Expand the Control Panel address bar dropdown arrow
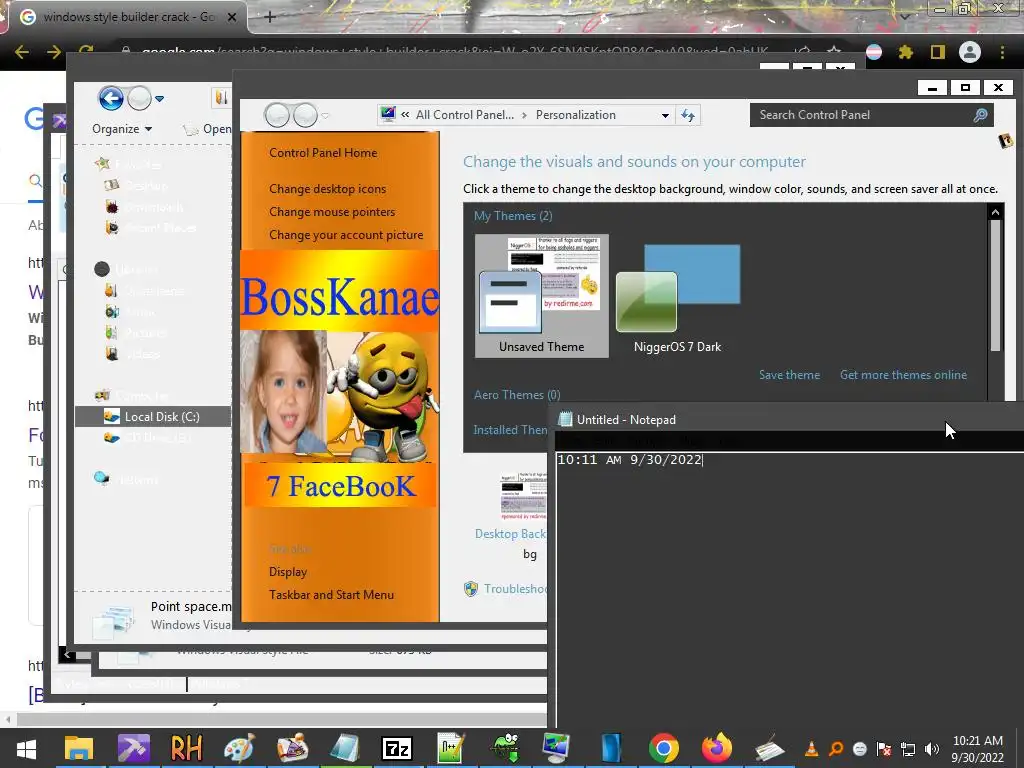 pyautogui.click(x=665, y=116)
